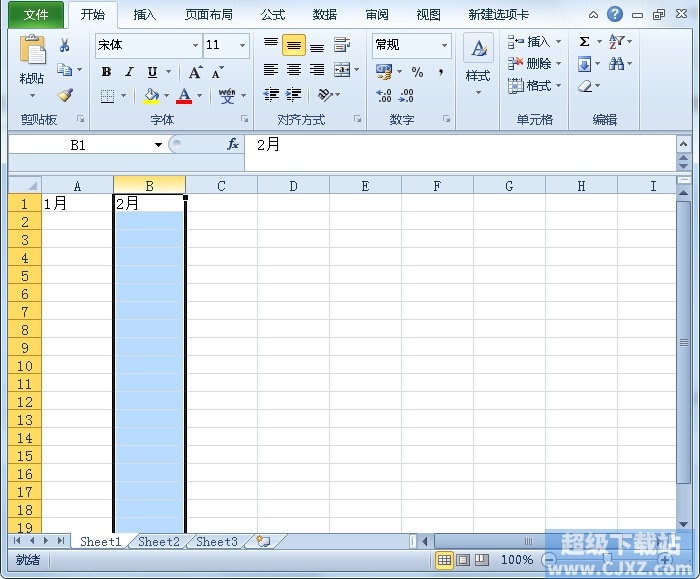
Task: Apply comma style
Action: 441,71
